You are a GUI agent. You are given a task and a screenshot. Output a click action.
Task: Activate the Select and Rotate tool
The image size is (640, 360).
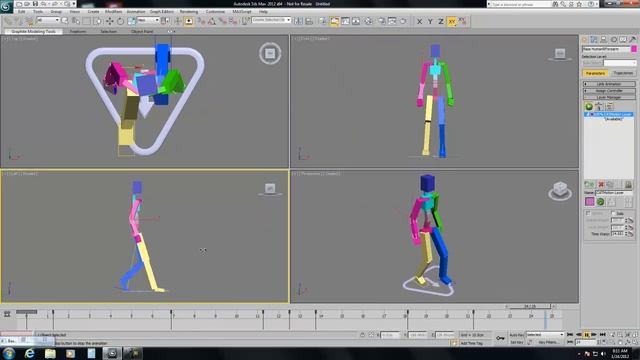coord(120,21)
